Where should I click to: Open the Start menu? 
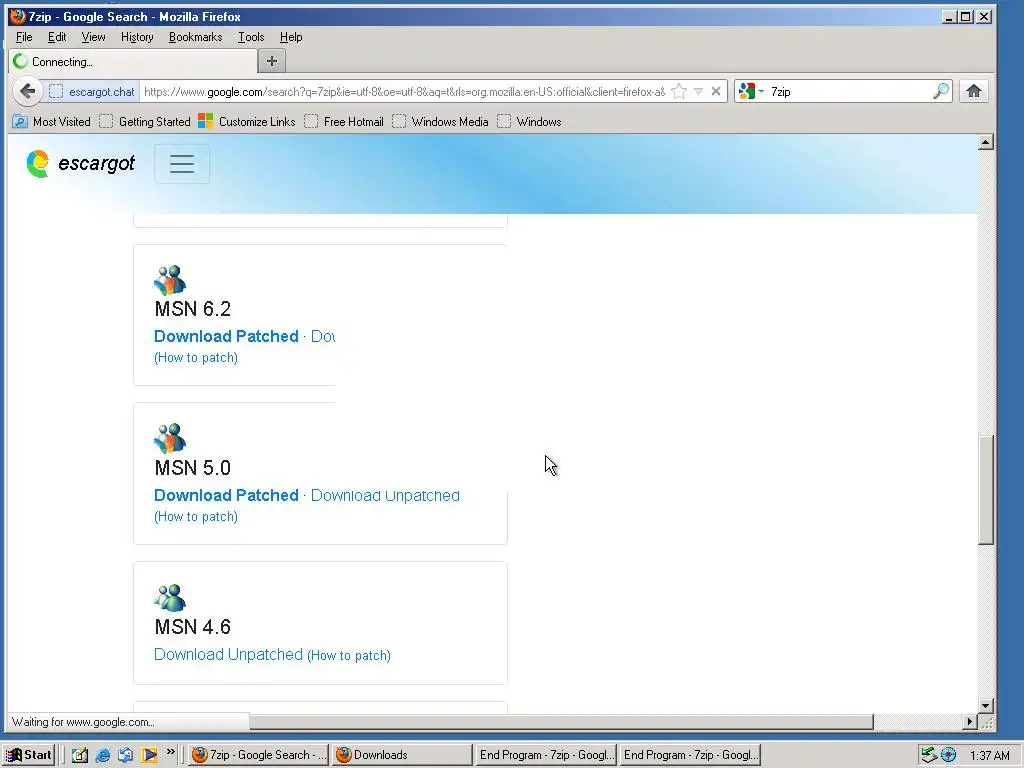(x=29, y=755)
